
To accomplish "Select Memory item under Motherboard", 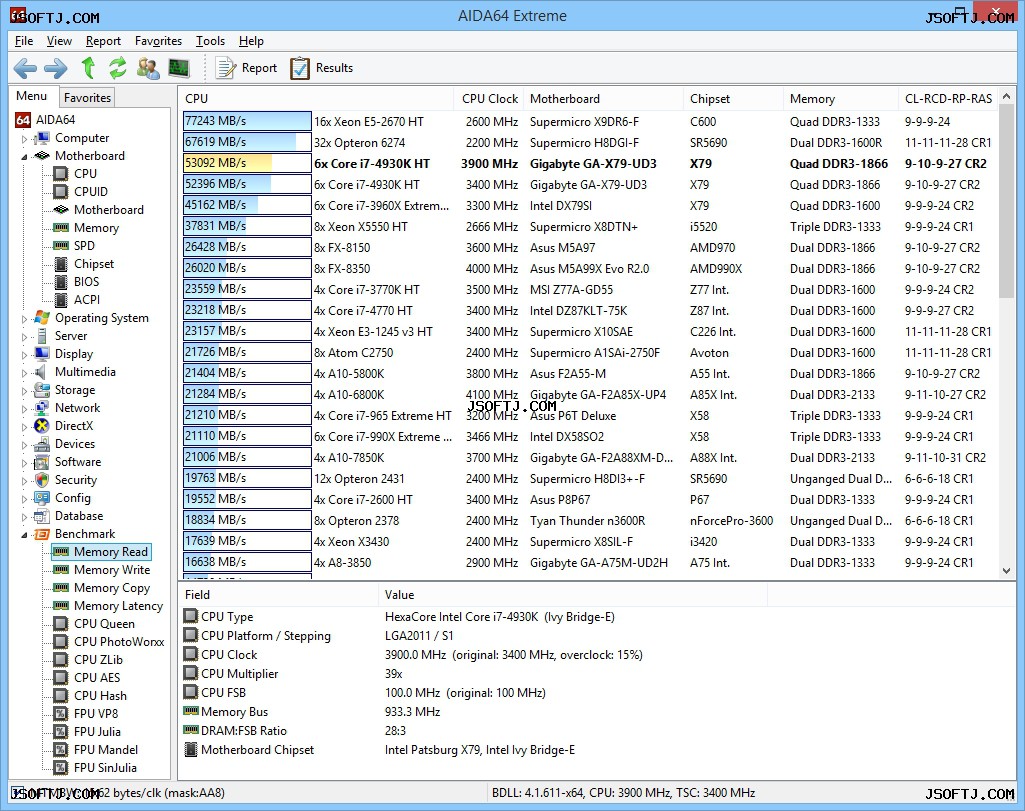I will [87, 228].
